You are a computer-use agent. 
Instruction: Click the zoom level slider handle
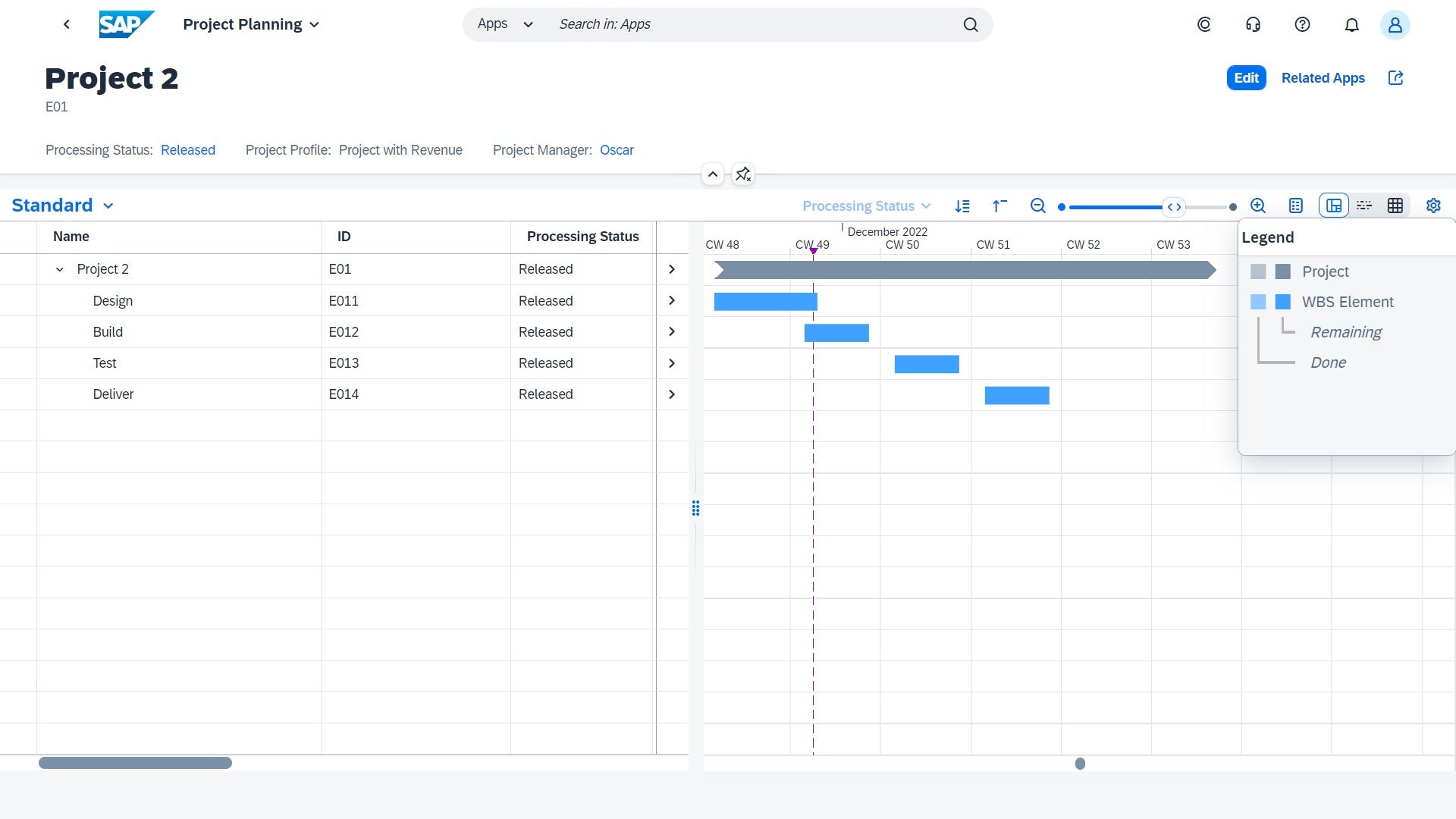[1174, 207]
